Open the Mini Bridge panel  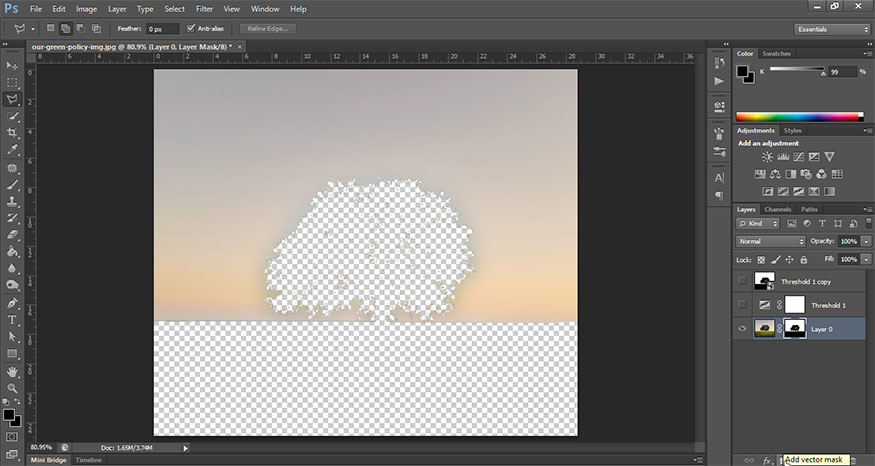(49, 460)
